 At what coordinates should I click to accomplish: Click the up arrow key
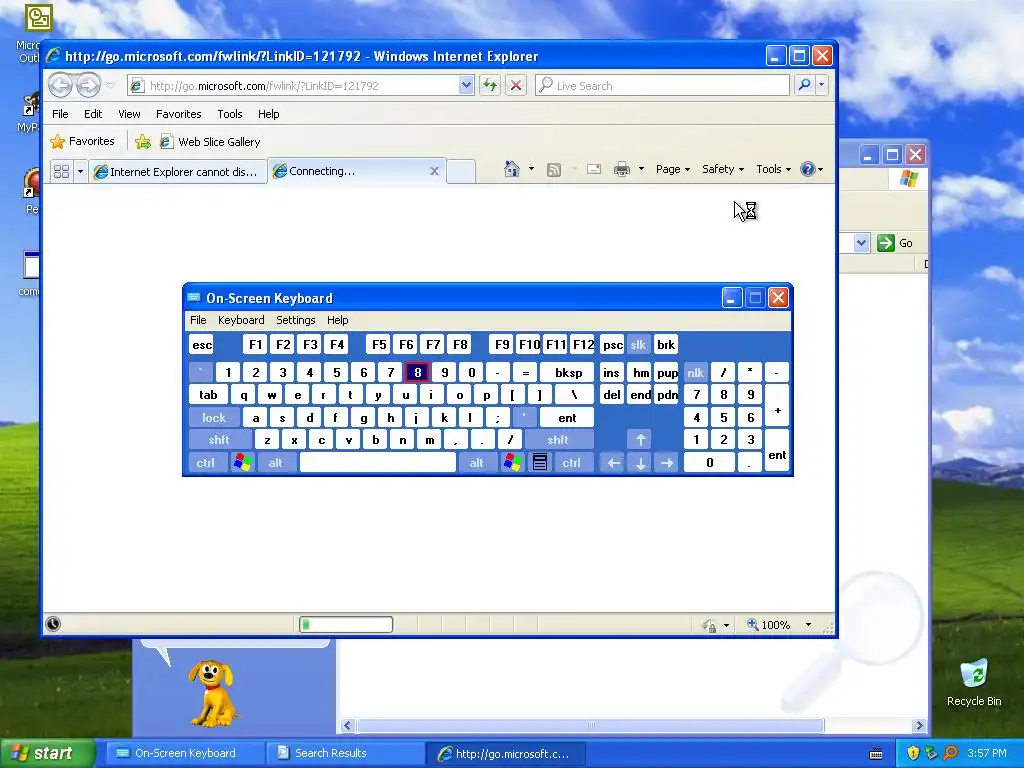[641, 440]
